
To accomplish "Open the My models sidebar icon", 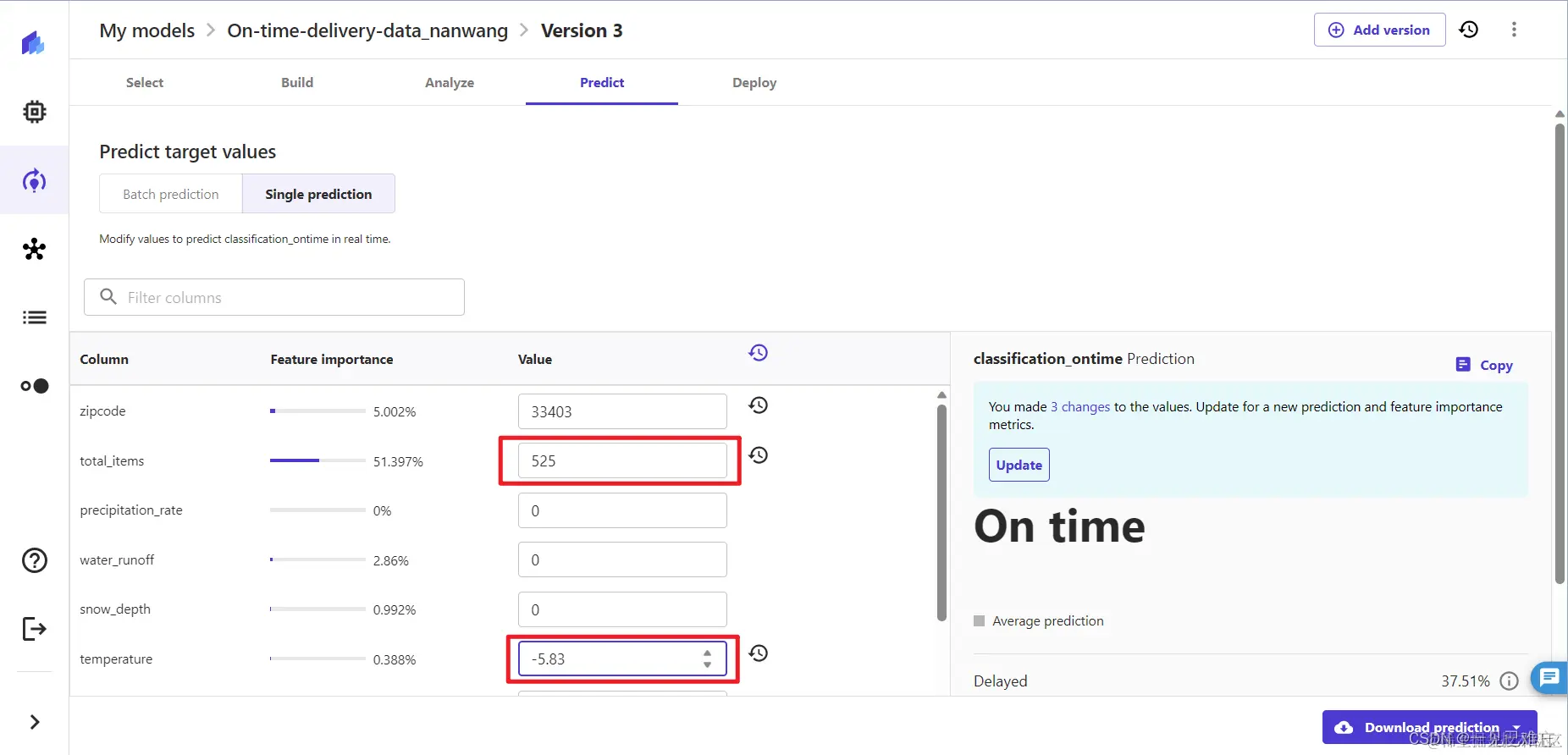I will tap(34, 180).
